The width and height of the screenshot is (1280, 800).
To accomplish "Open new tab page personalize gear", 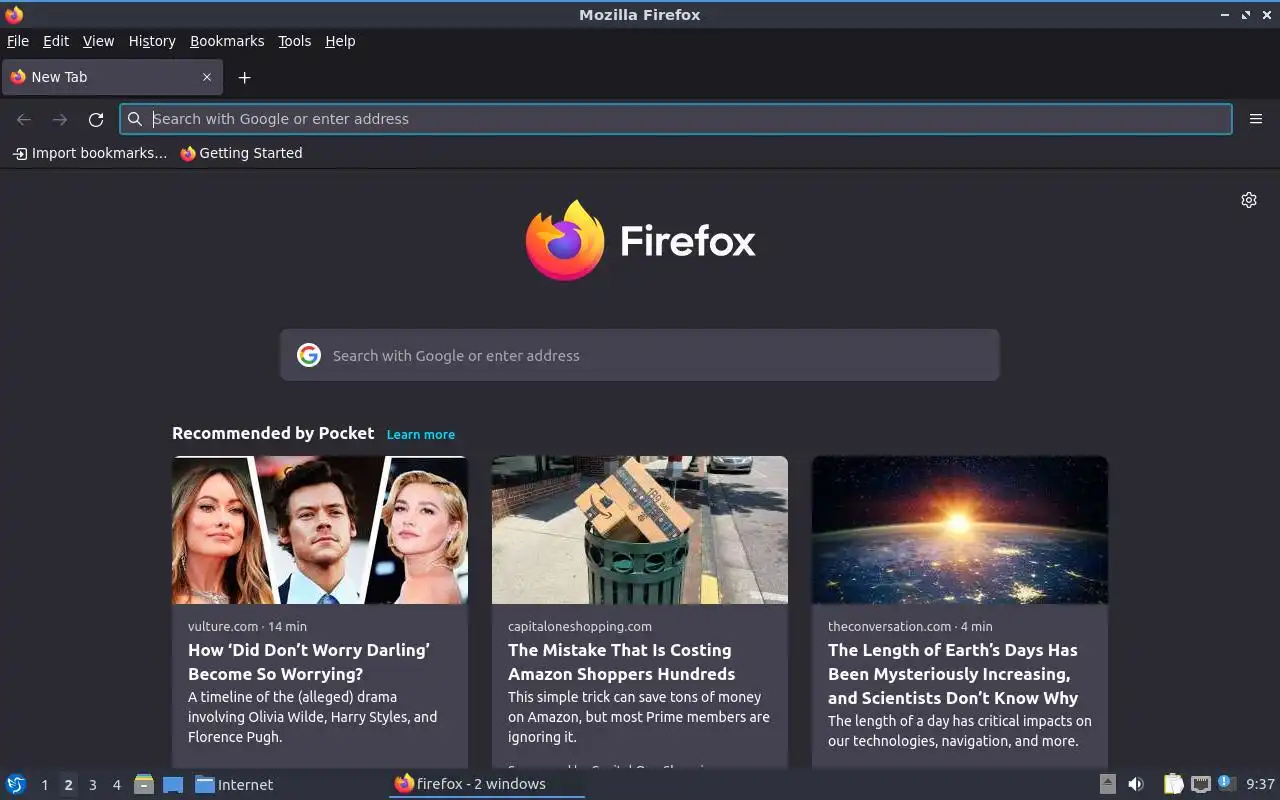I will (x=1249, y=200).
